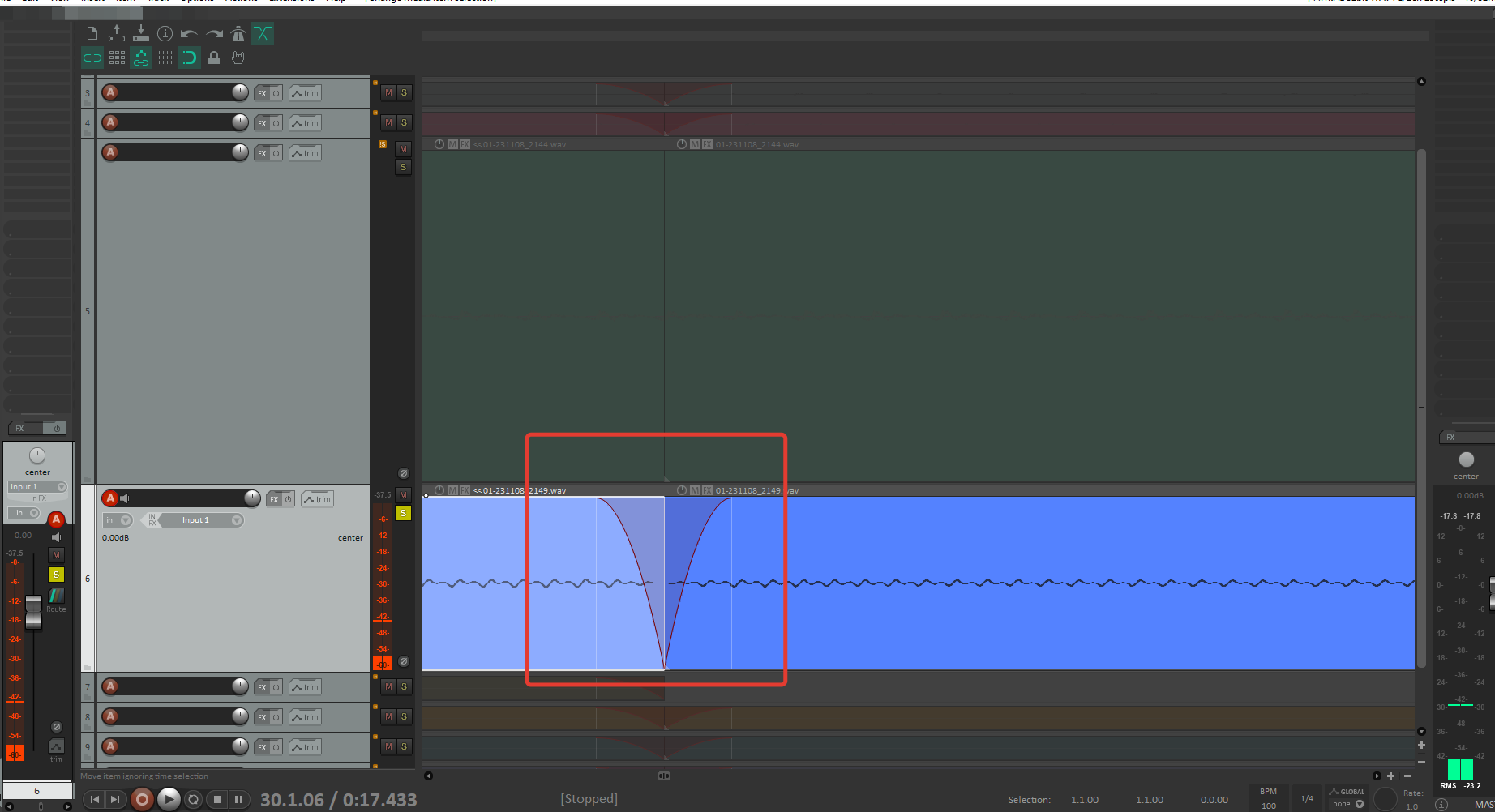Screen dimensions: 1495x812
Task: Toggle grid lines icon
Action: tap(165, 58)
